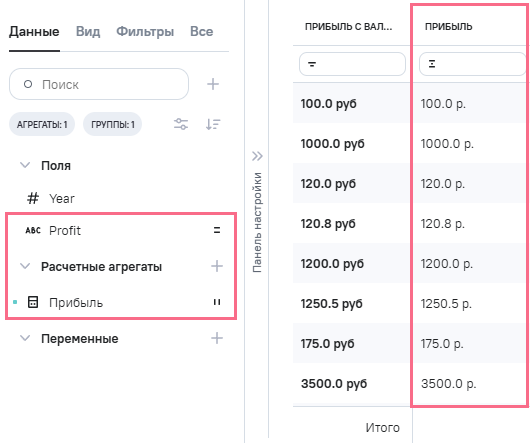The width and height of the screenshot is (530, 443).
Task: Toggle the АГРЕГАТЫ: 1 filter chip
Action: coord(42,124)
